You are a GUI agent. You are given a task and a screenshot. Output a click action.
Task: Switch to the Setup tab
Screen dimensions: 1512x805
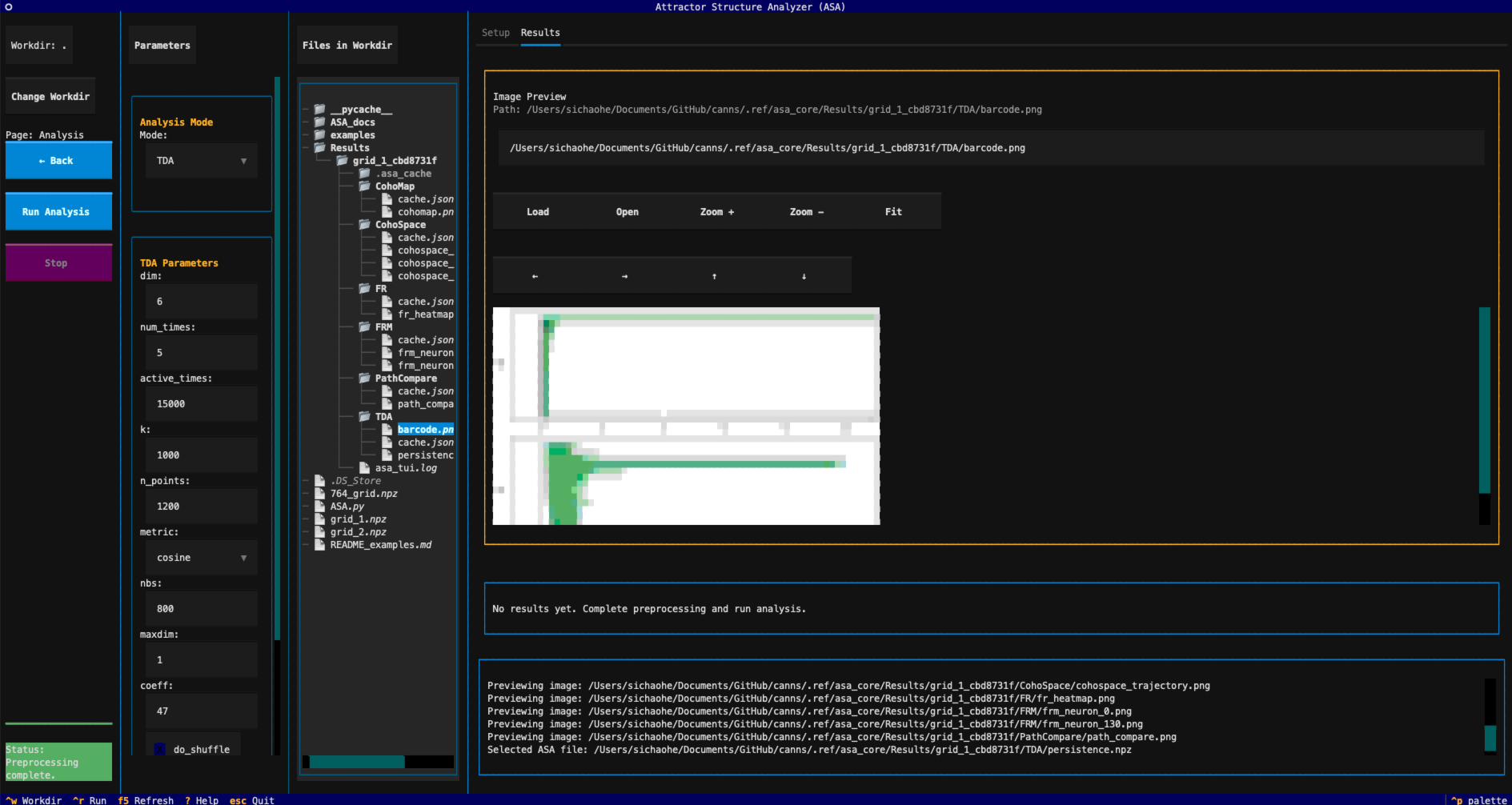tap(495, 33)
